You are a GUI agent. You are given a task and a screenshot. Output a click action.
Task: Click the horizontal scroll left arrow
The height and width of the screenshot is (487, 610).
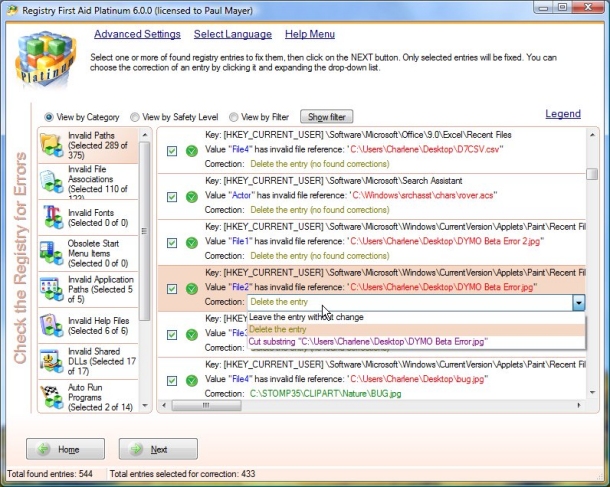(164, 405)
